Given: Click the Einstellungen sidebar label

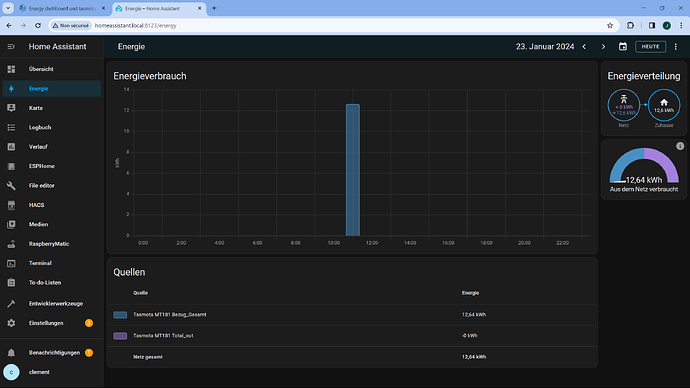Looking at the screenshot, I should pyautogui.click(x=46, y=323).
